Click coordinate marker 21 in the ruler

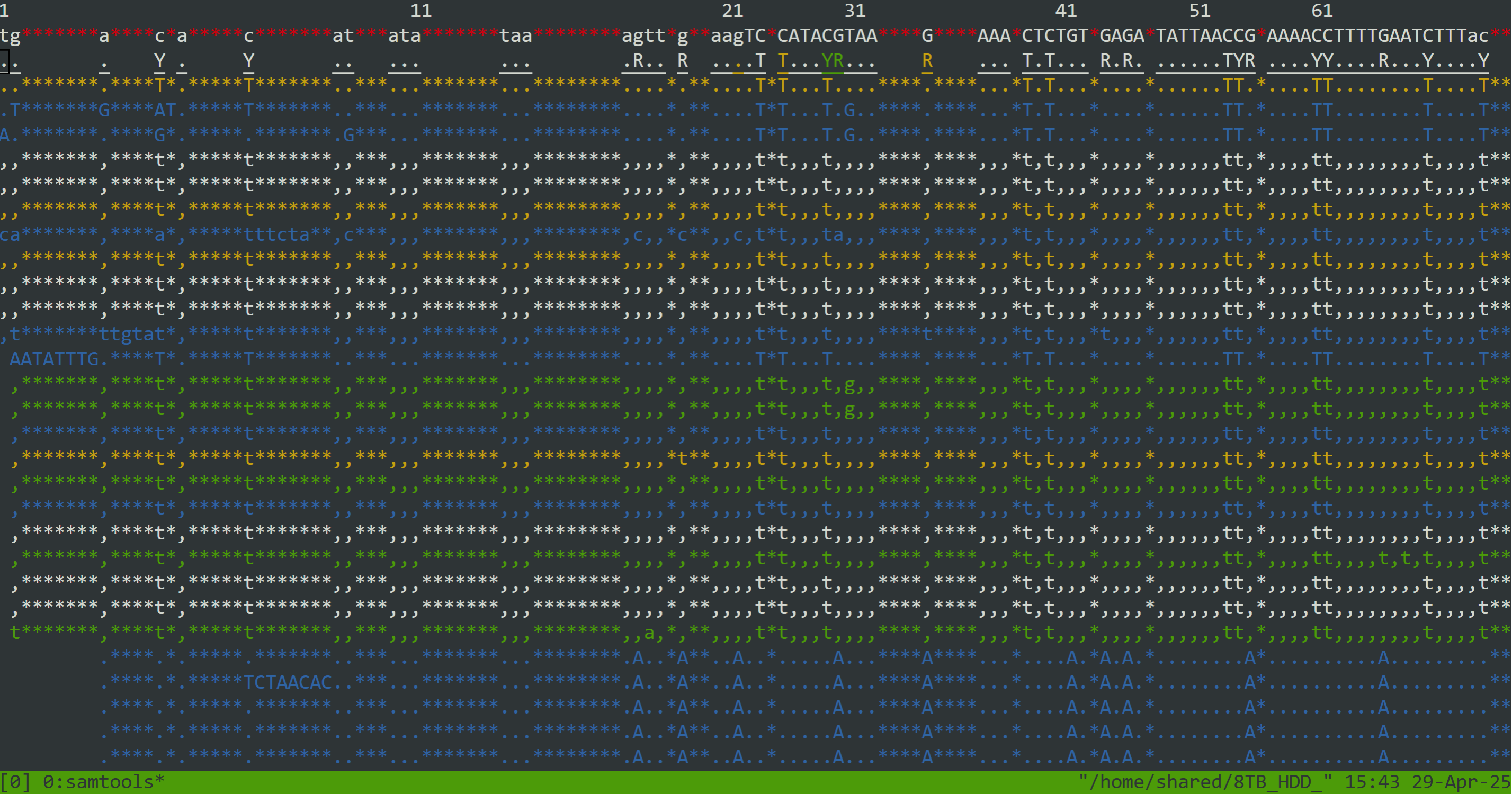click(x=732, y=11)
